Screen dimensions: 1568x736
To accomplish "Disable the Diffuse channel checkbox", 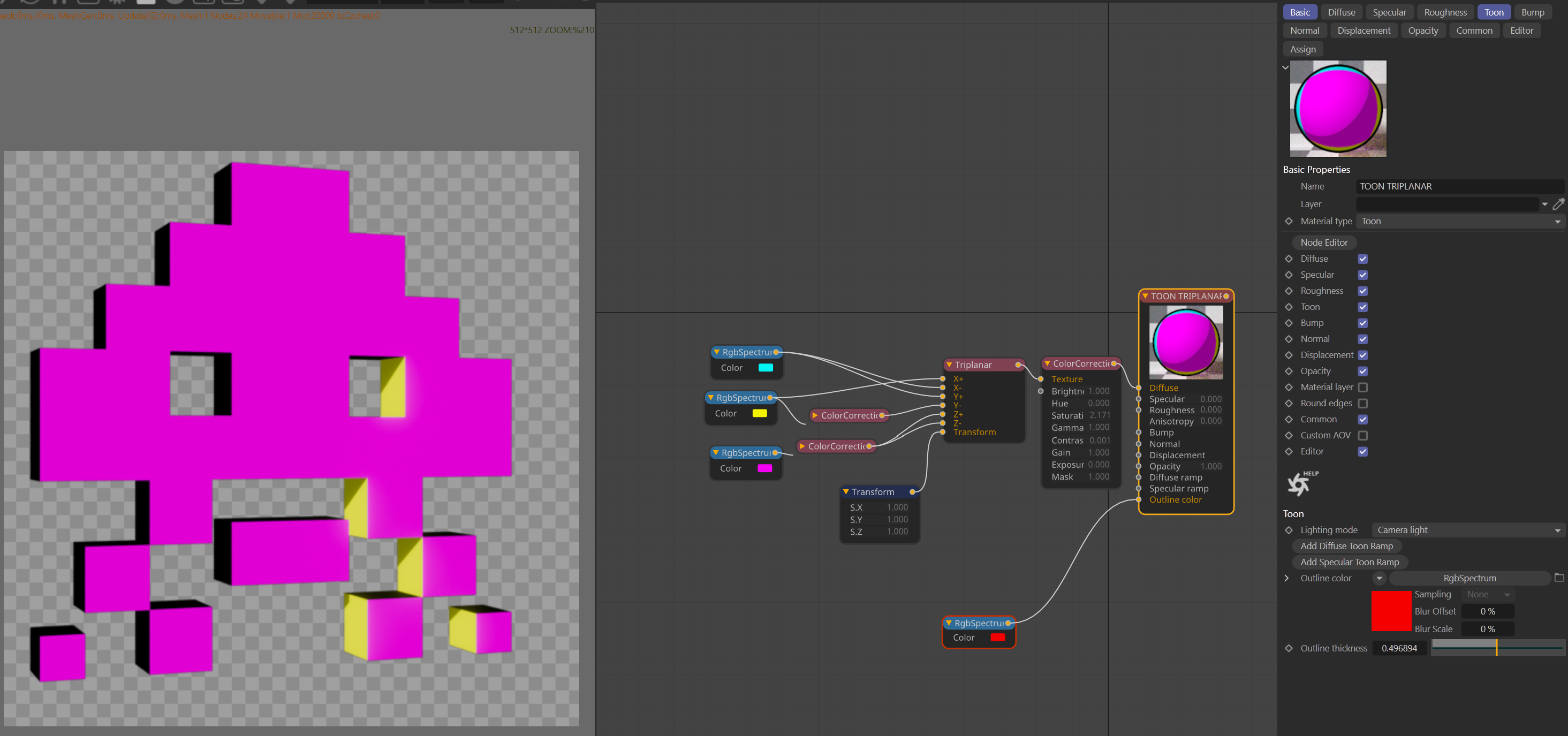I will pyautogui.click(x=1363, y=259).
